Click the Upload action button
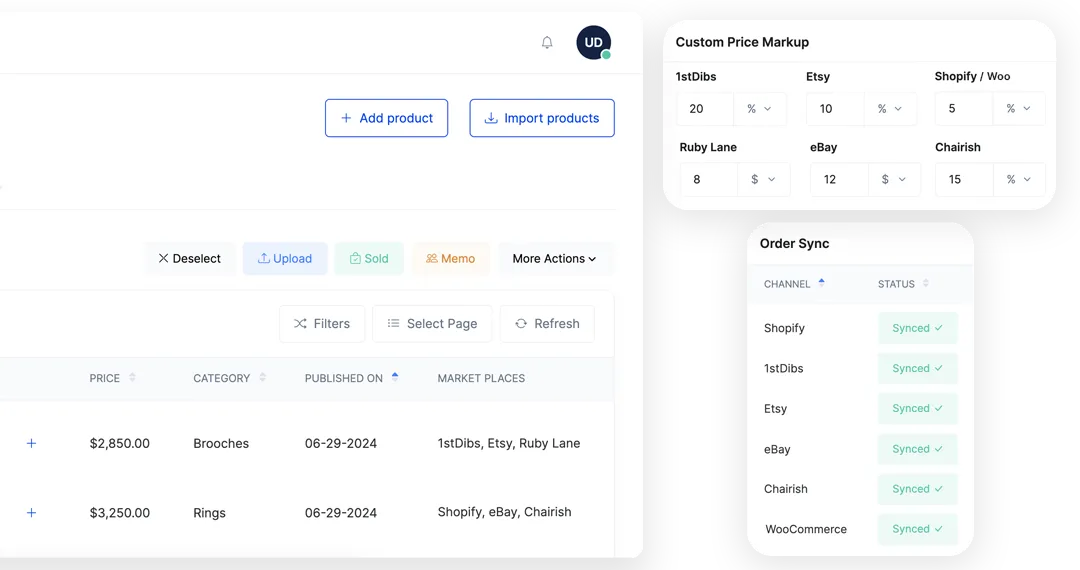 pyautogui.click(x=285, y=258)
